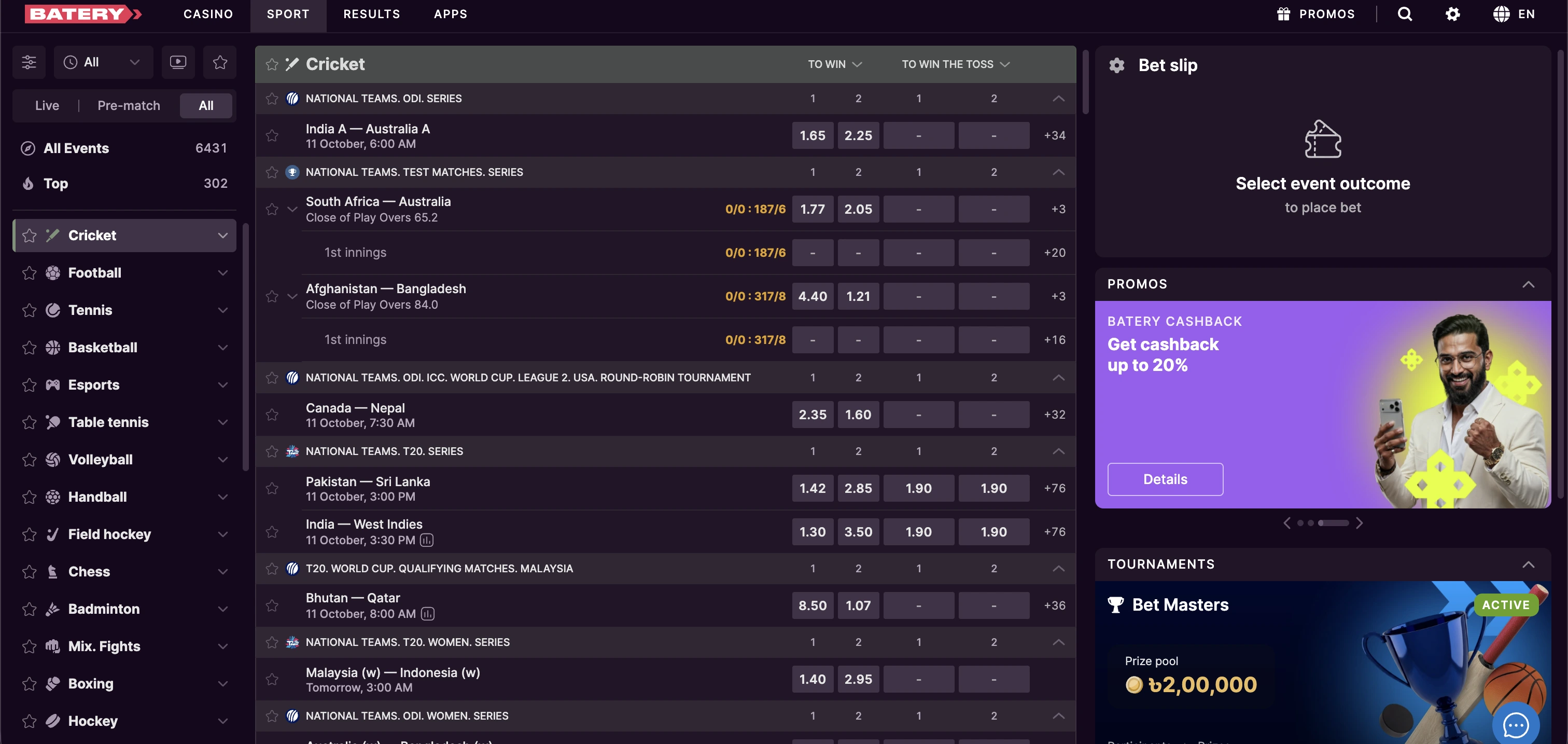Click Details on cashback promo

[1165, 479]
